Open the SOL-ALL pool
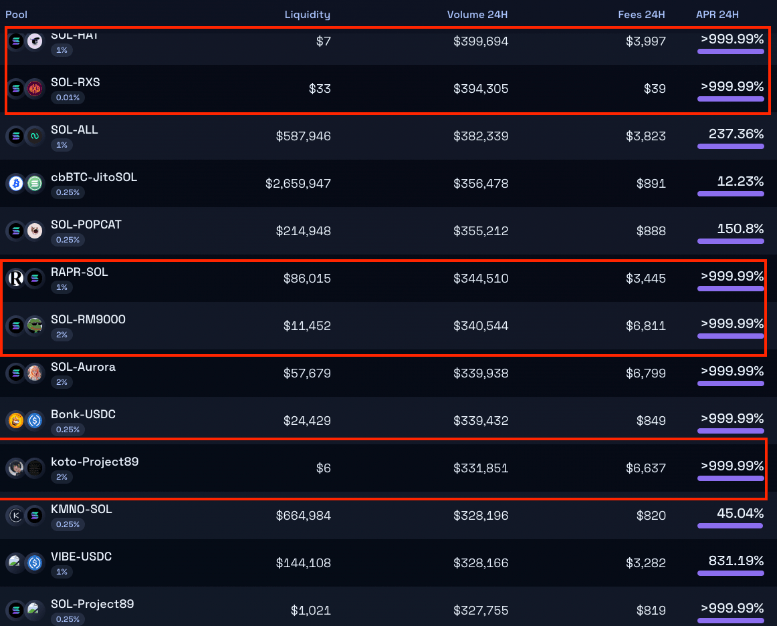This screenshot has width=777, height=626. [388, 136]
